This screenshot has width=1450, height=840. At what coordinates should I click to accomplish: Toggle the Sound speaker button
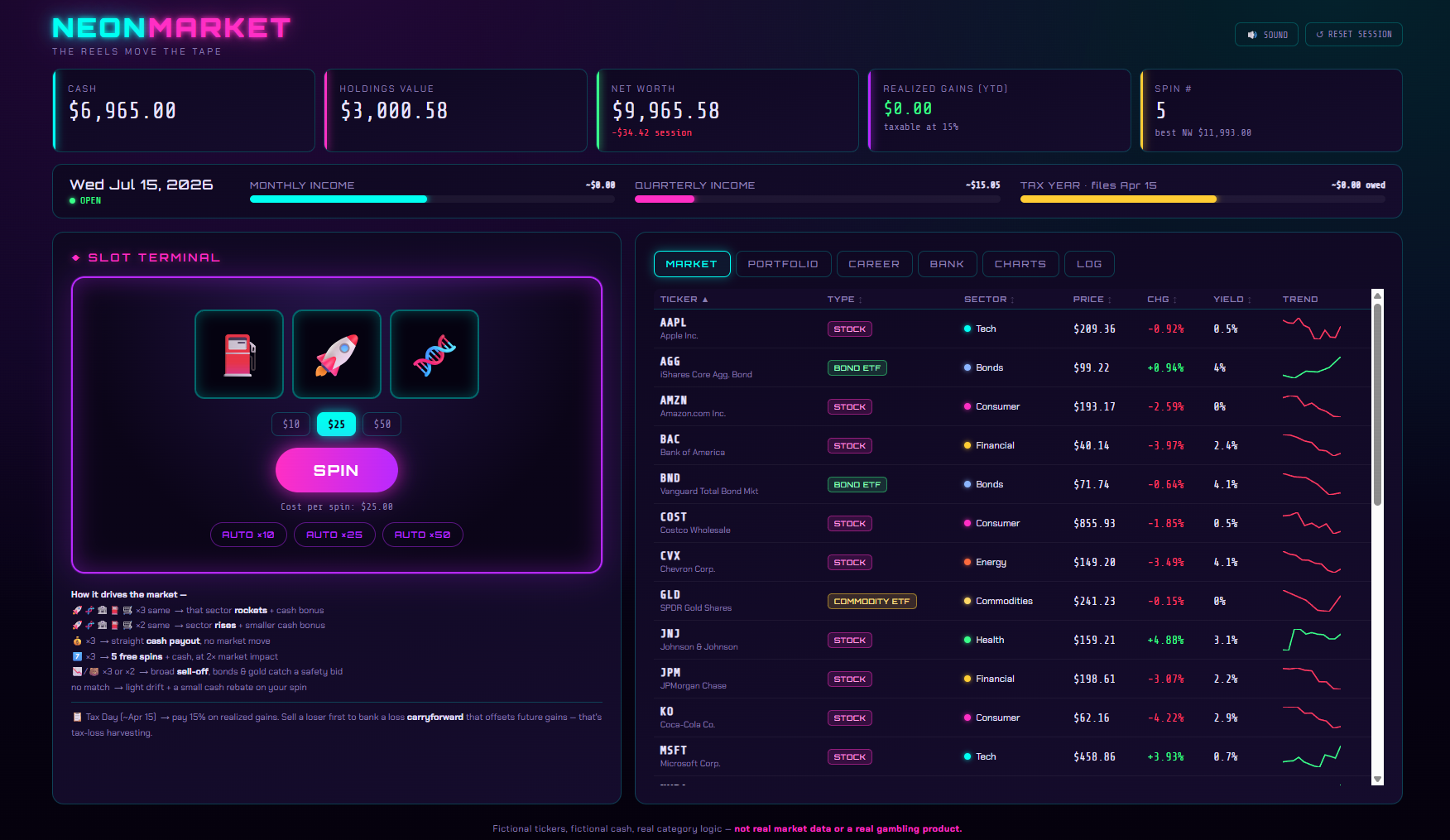tap(1266, 35)
